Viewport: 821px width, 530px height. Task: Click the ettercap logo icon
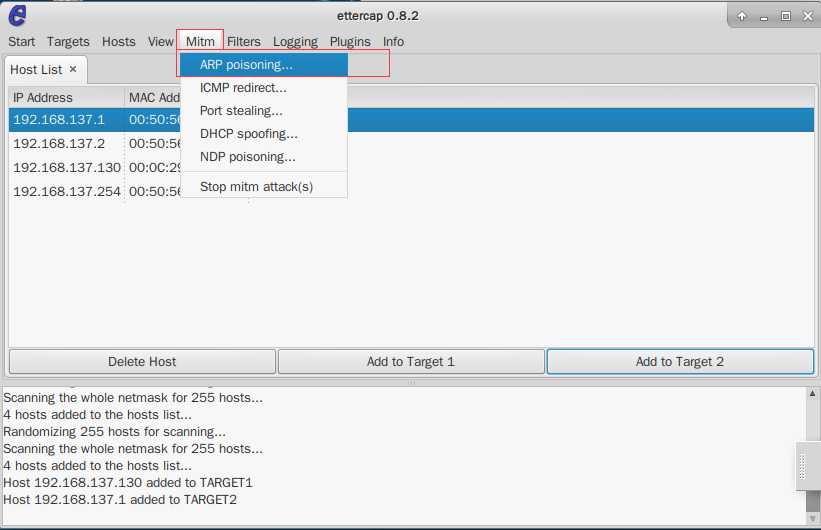coord(17,15)
